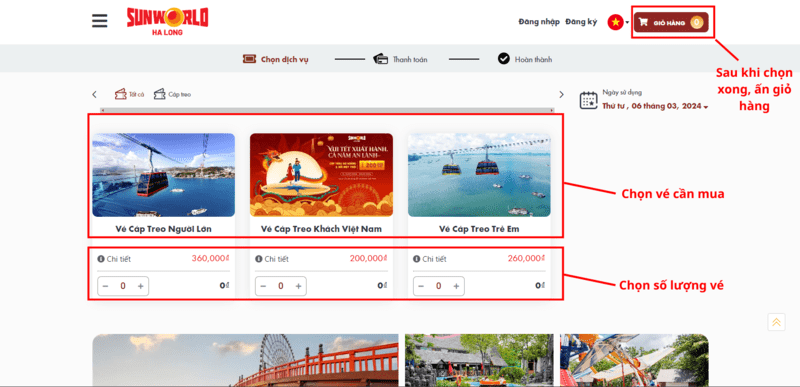The width and height of the screenshot is (800, 387).
Task: Go to previous category with left arrow
Action: (94, 94)
